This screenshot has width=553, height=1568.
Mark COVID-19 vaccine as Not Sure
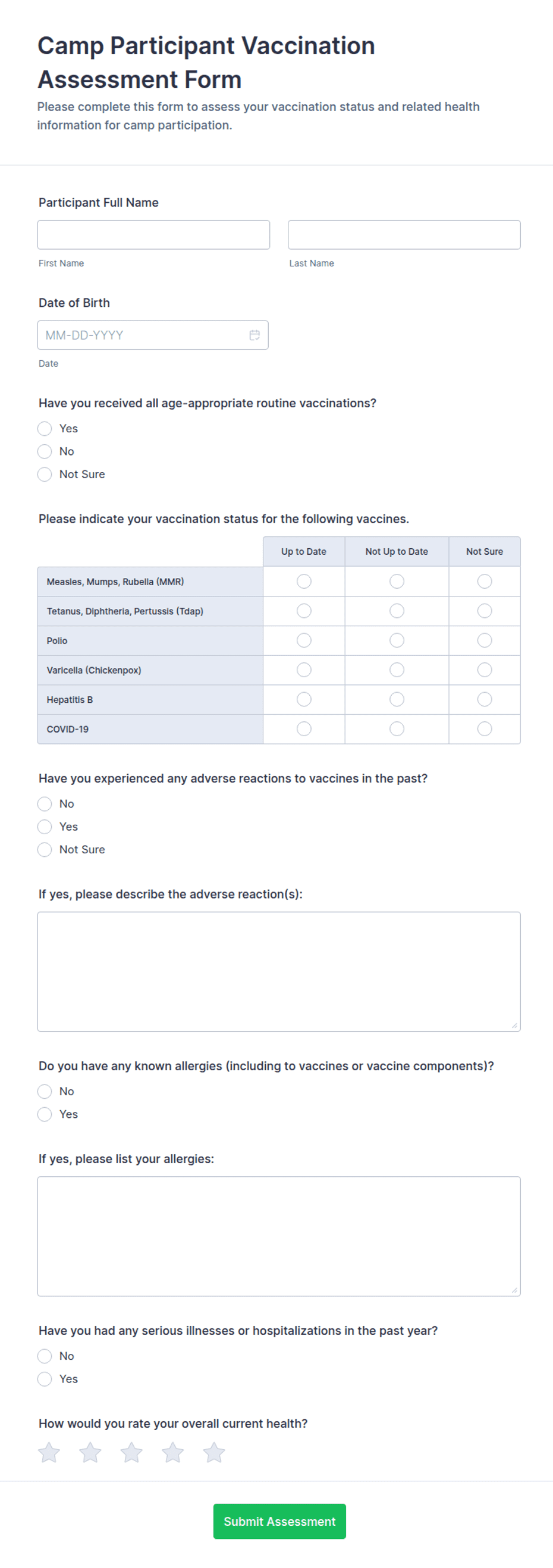click(484, 728)
